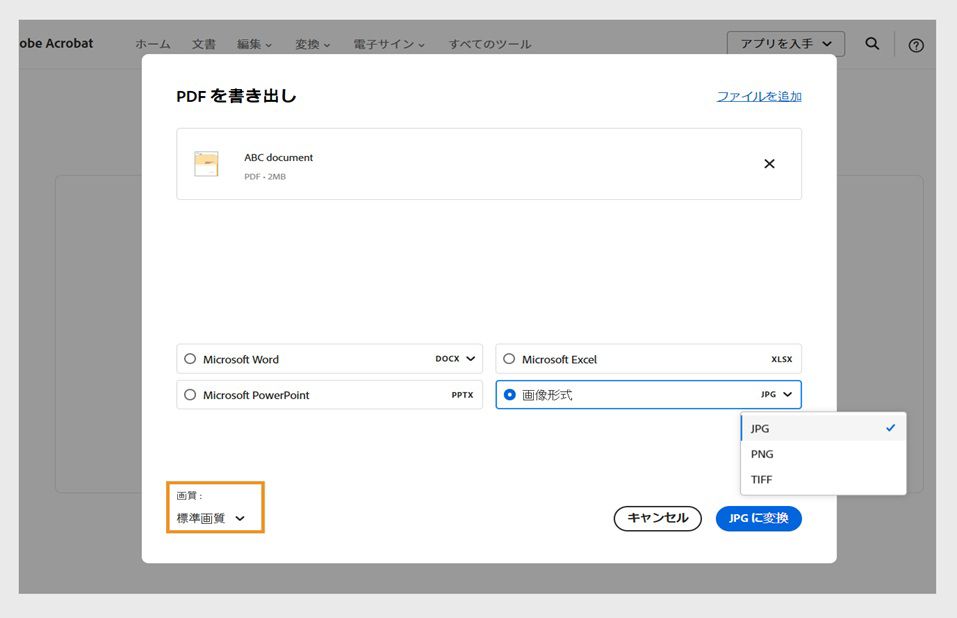Viewport: 957px width, 618px height.
Task: Select the Microsoft Excel radio button
Action: [x=509, y=359]
